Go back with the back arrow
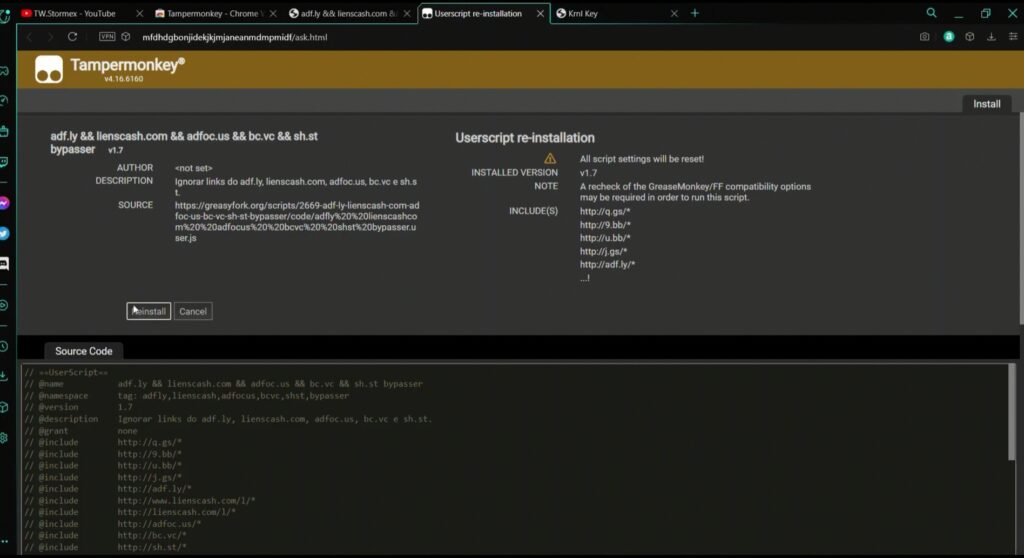This screenshot has width=1024, height=558. pos(29,37)
